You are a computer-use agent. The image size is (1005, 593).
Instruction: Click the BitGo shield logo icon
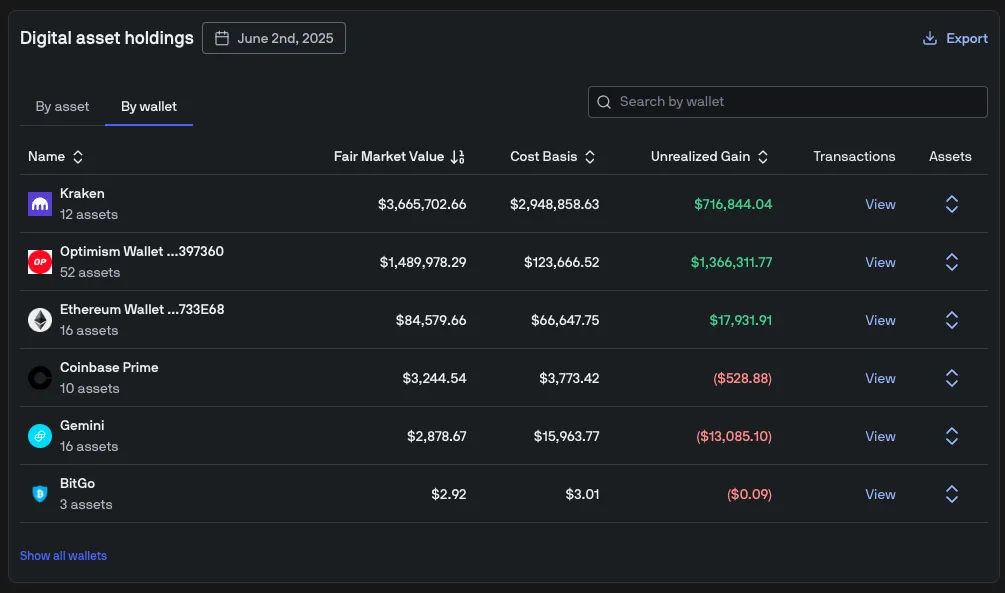coord(40,494)
